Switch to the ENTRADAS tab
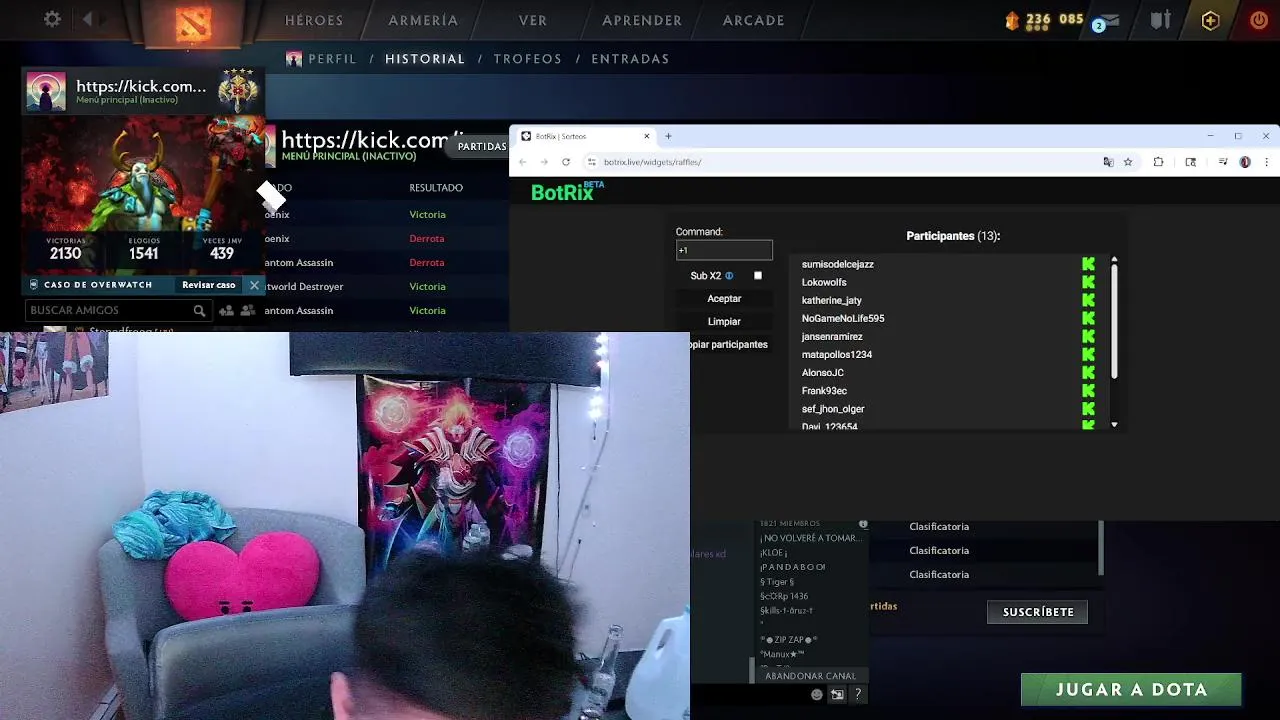 (630, 59)
